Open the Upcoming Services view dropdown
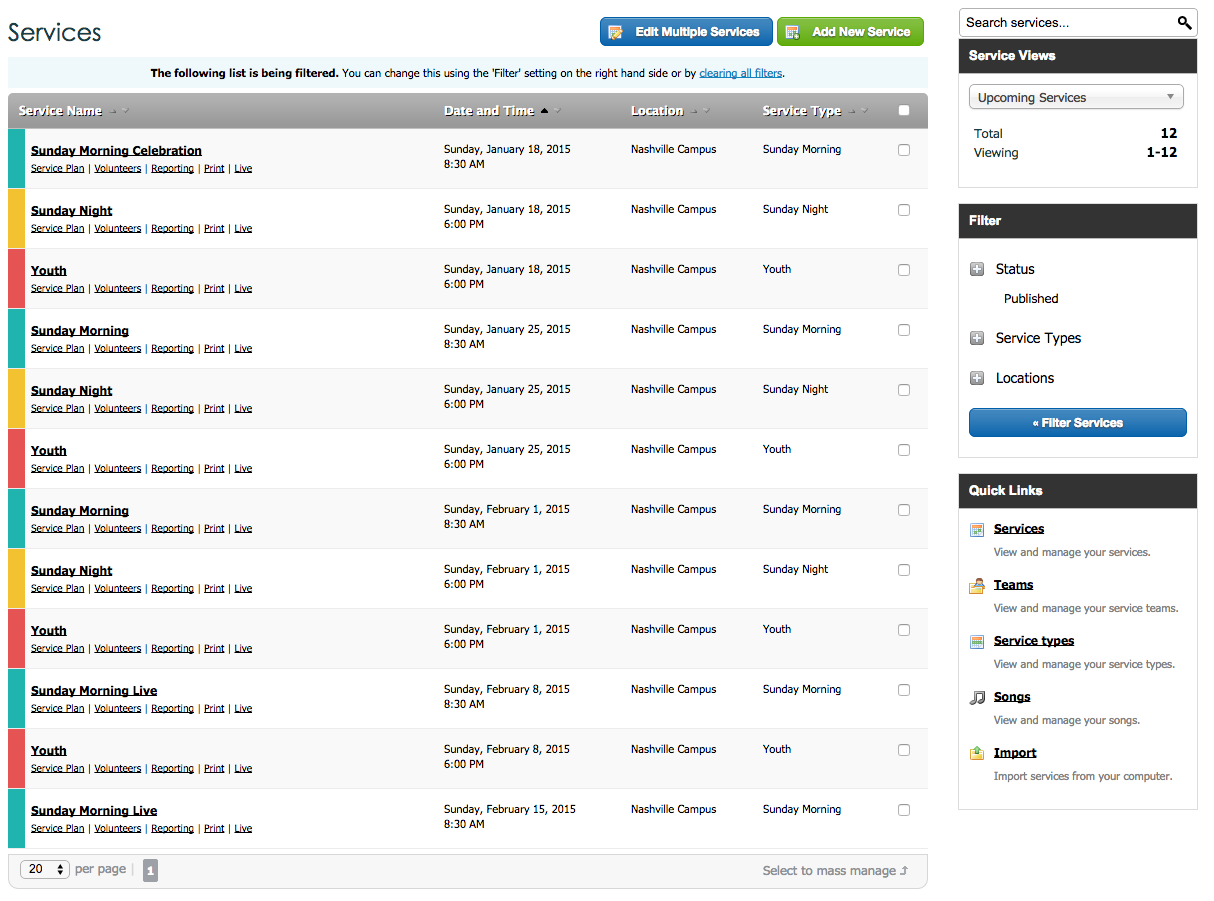This screenshot has width=1214, height=901. [x=1076, y=98]
